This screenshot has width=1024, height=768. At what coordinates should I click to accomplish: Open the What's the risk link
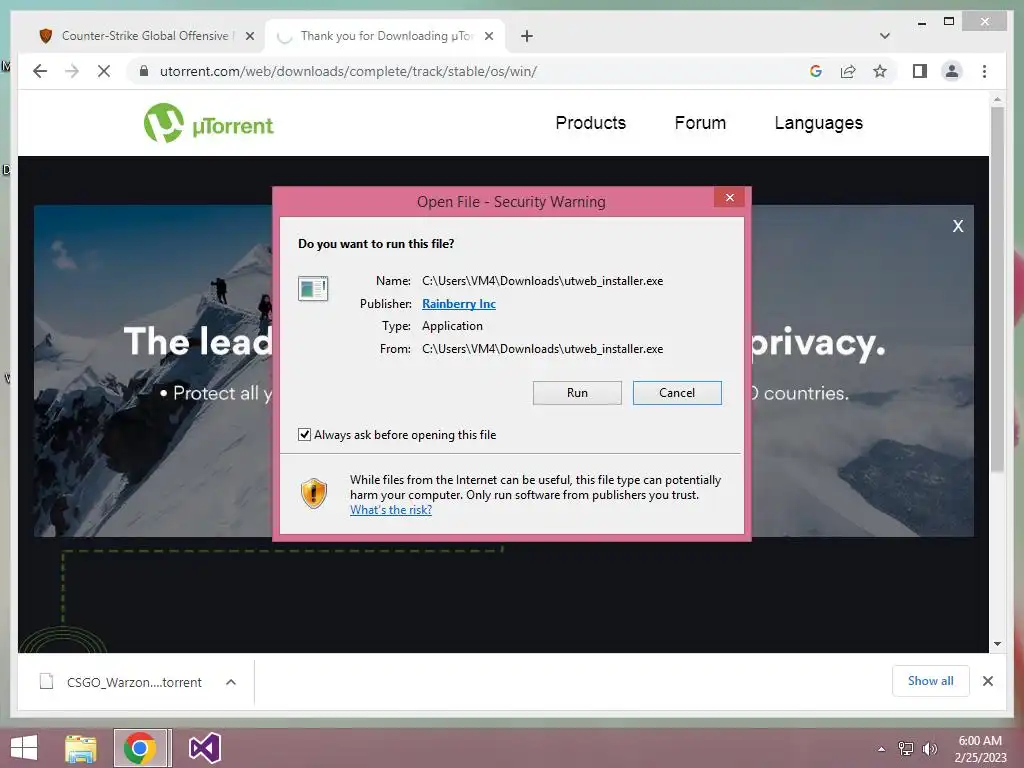[x=391, y=510]
